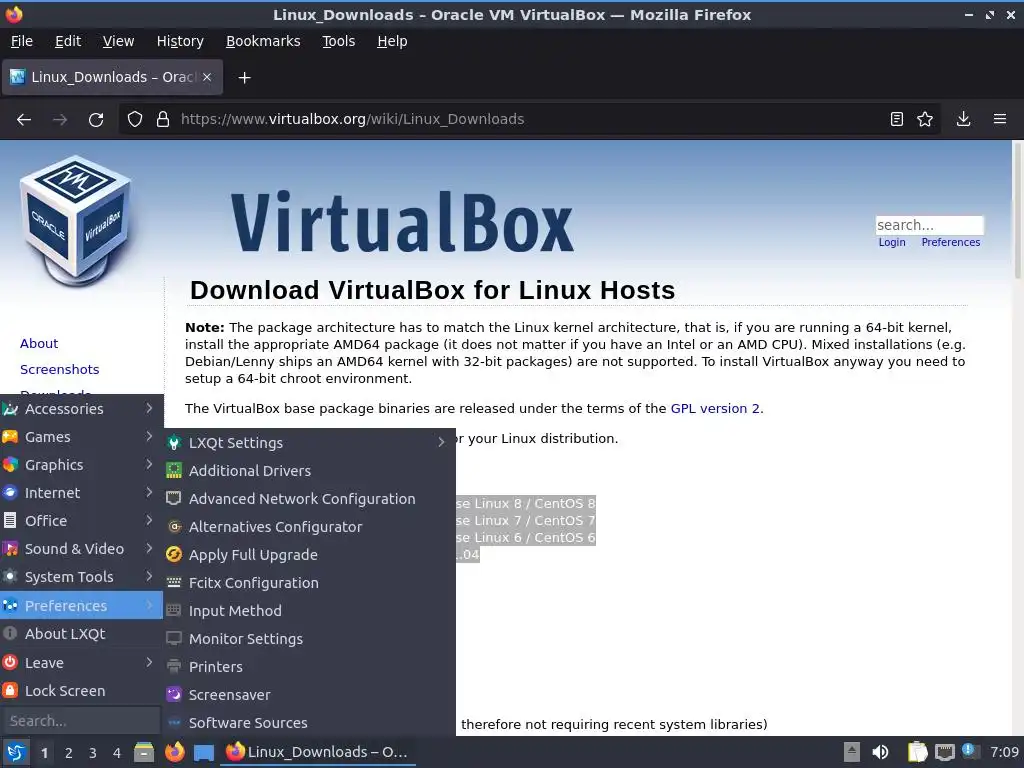Screen dimensions: 1024x768
Task: Click the Additional Drivers icon
Action: tap(174, 470)
